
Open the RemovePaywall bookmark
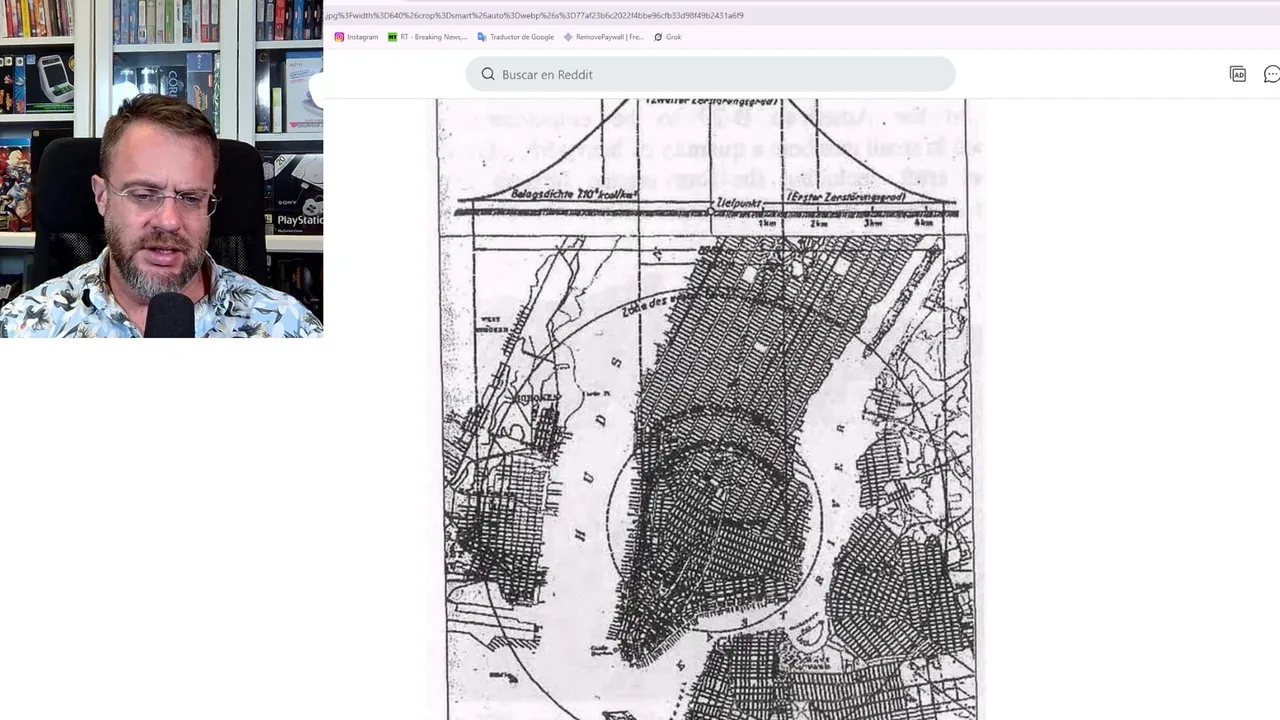(603, 37)
